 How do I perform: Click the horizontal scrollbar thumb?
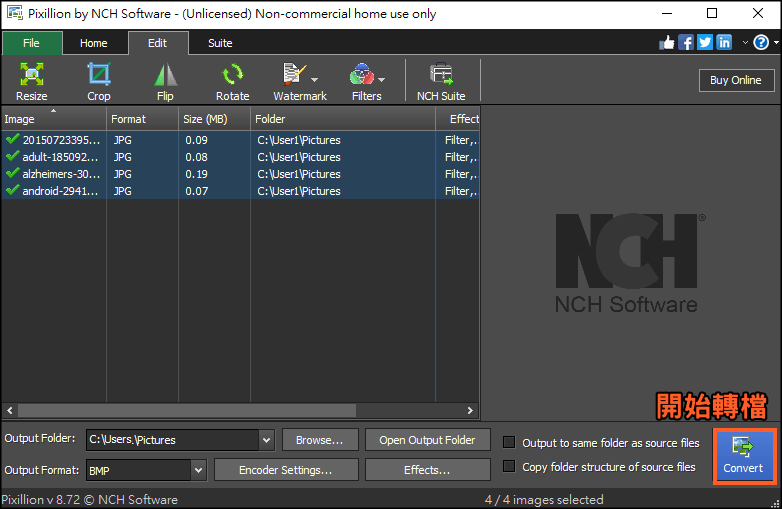pyautogui.click(x=187, y=410)
